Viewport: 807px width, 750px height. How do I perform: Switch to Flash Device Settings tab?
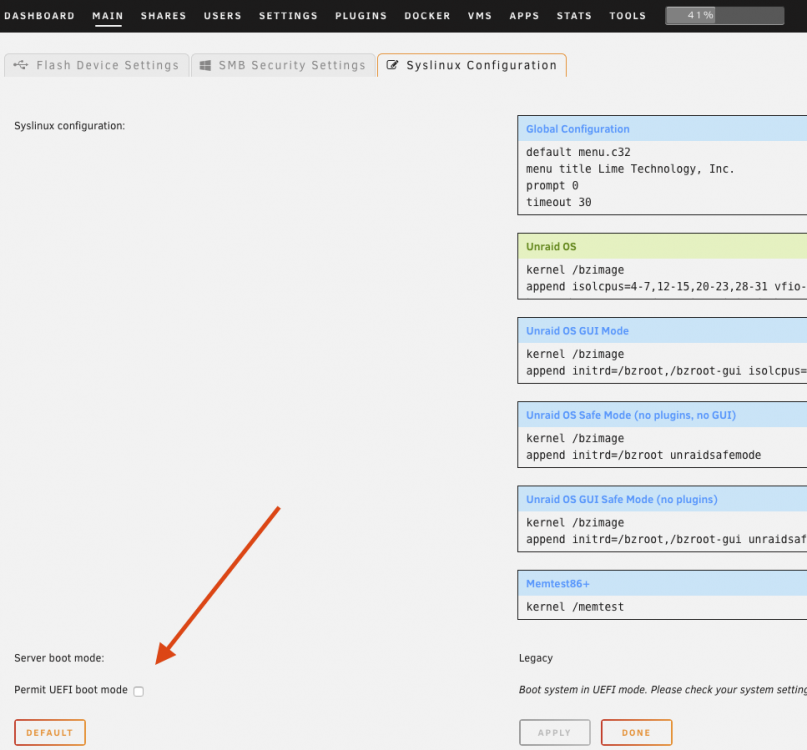(x=97, y=65)
